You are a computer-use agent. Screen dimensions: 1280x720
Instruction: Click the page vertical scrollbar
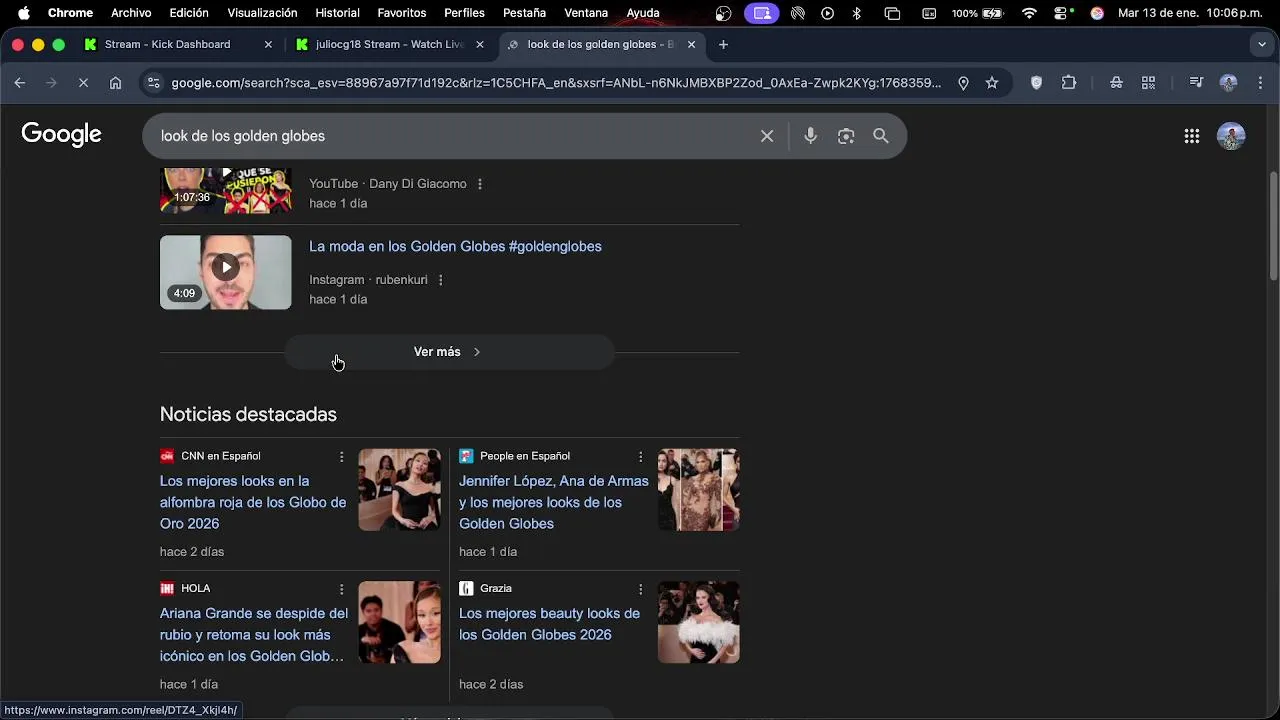pyautogui.click(x=1273, y=227)
